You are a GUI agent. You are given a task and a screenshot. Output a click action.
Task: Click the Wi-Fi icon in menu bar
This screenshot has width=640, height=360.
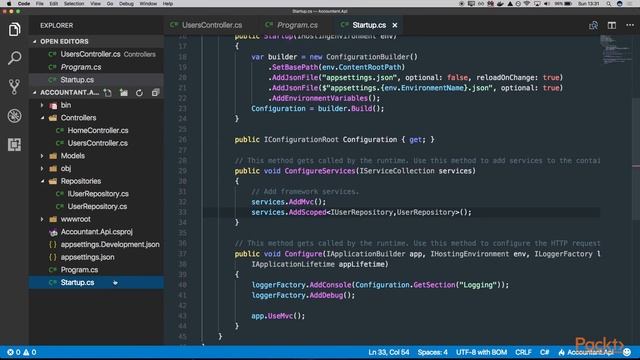[x=527, y=4]
